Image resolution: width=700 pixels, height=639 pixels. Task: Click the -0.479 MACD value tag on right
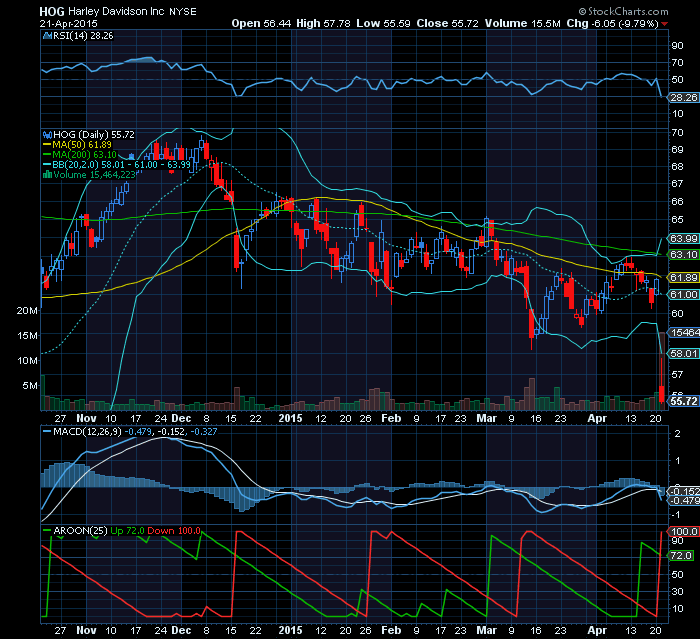pos(684,501)
